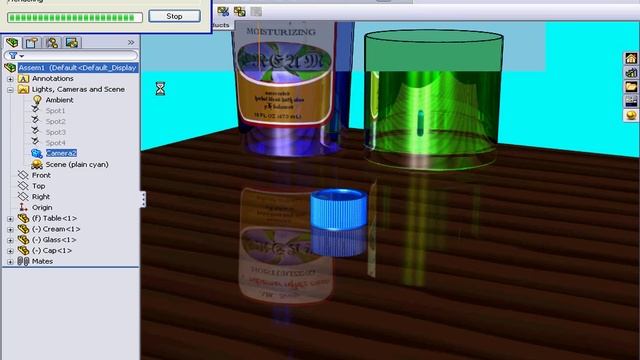Viewport: 640px width, 360px height.
Task: Click 'Scene (plain cyan)' text
Action: pyautogui.click(x=77, y=164)
